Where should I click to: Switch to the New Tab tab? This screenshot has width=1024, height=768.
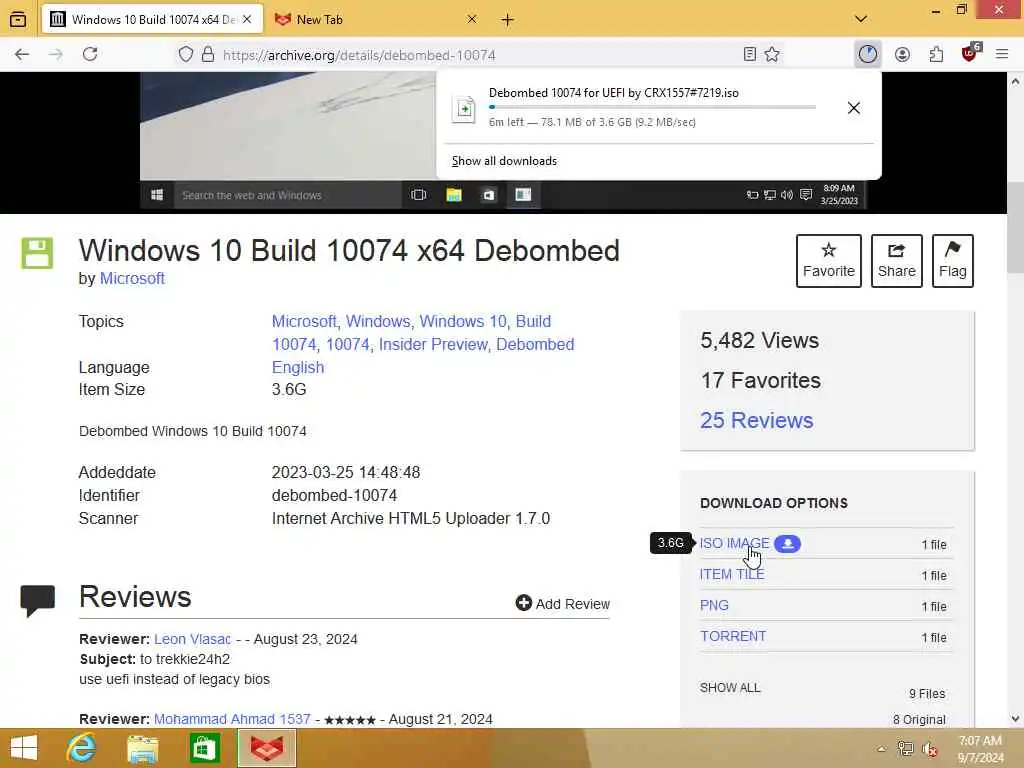tap(376, 20)
